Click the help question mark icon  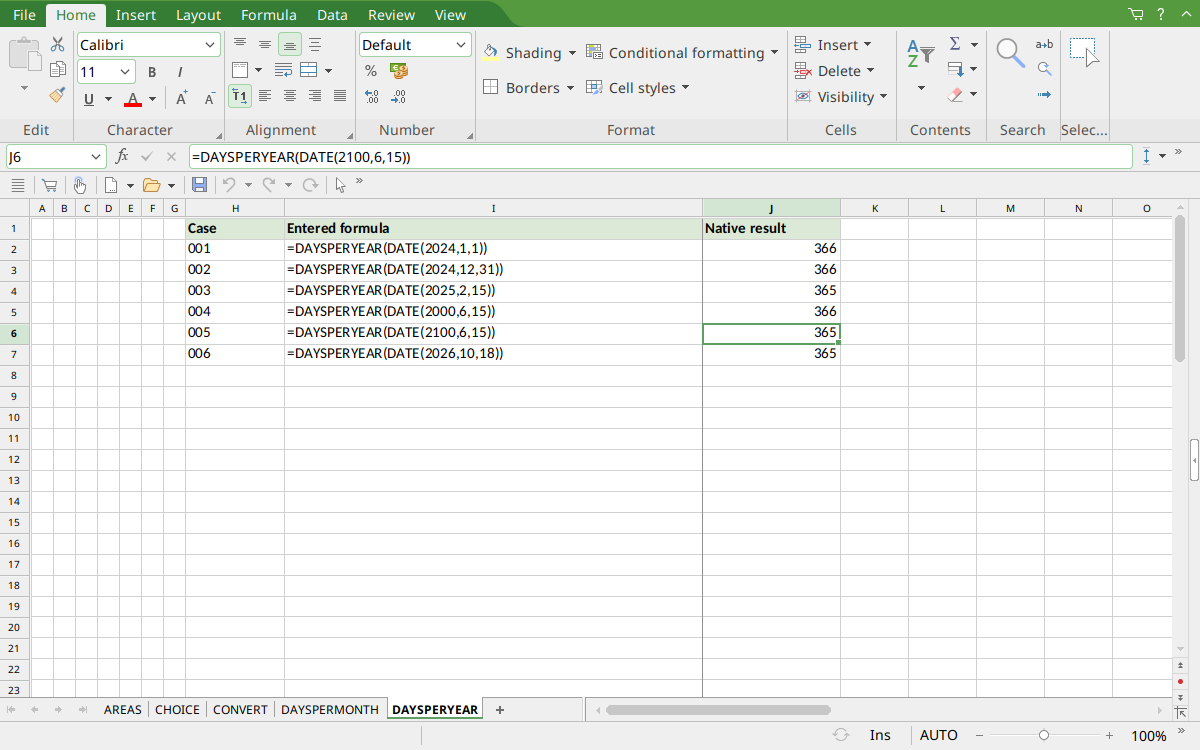point(1161,14)
